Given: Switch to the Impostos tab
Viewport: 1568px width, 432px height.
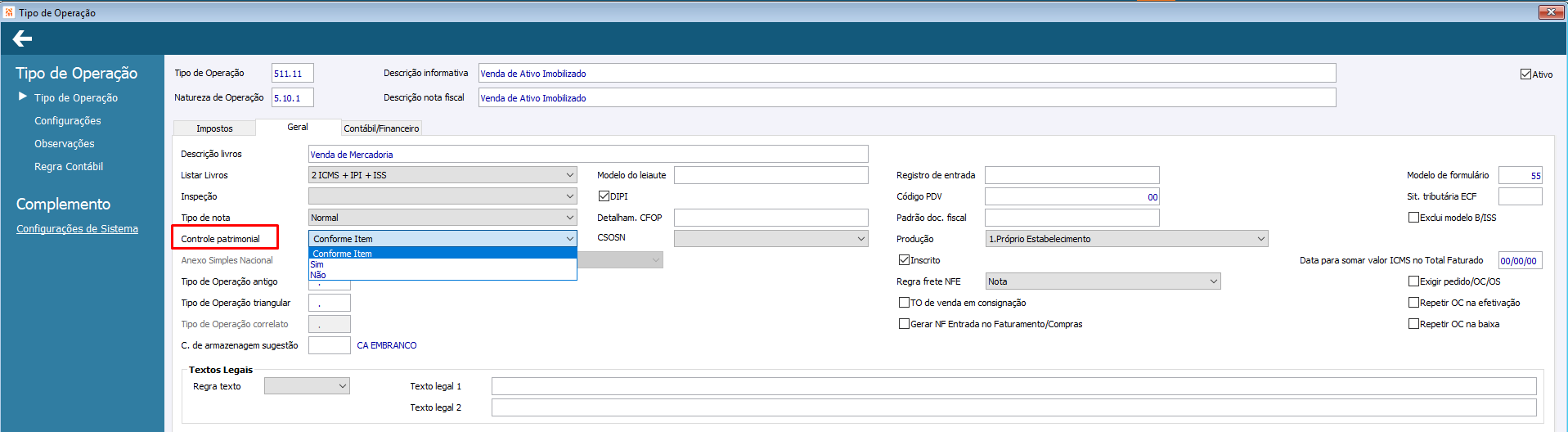Looking at the screenshot, I should 214,128.
